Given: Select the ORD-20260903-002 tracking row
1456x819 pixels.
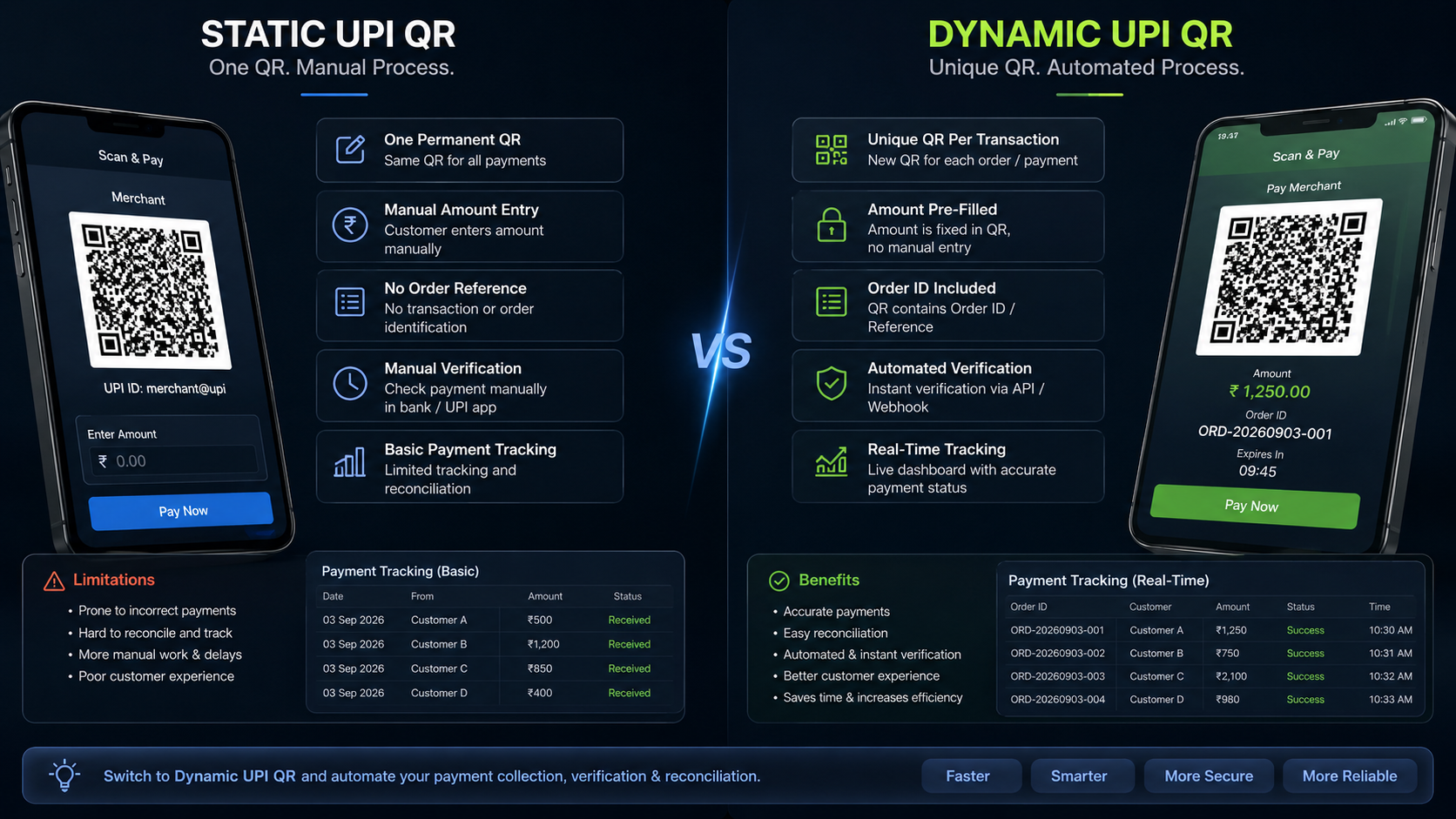Looking at the screenshot, I should click(1210, 653).
